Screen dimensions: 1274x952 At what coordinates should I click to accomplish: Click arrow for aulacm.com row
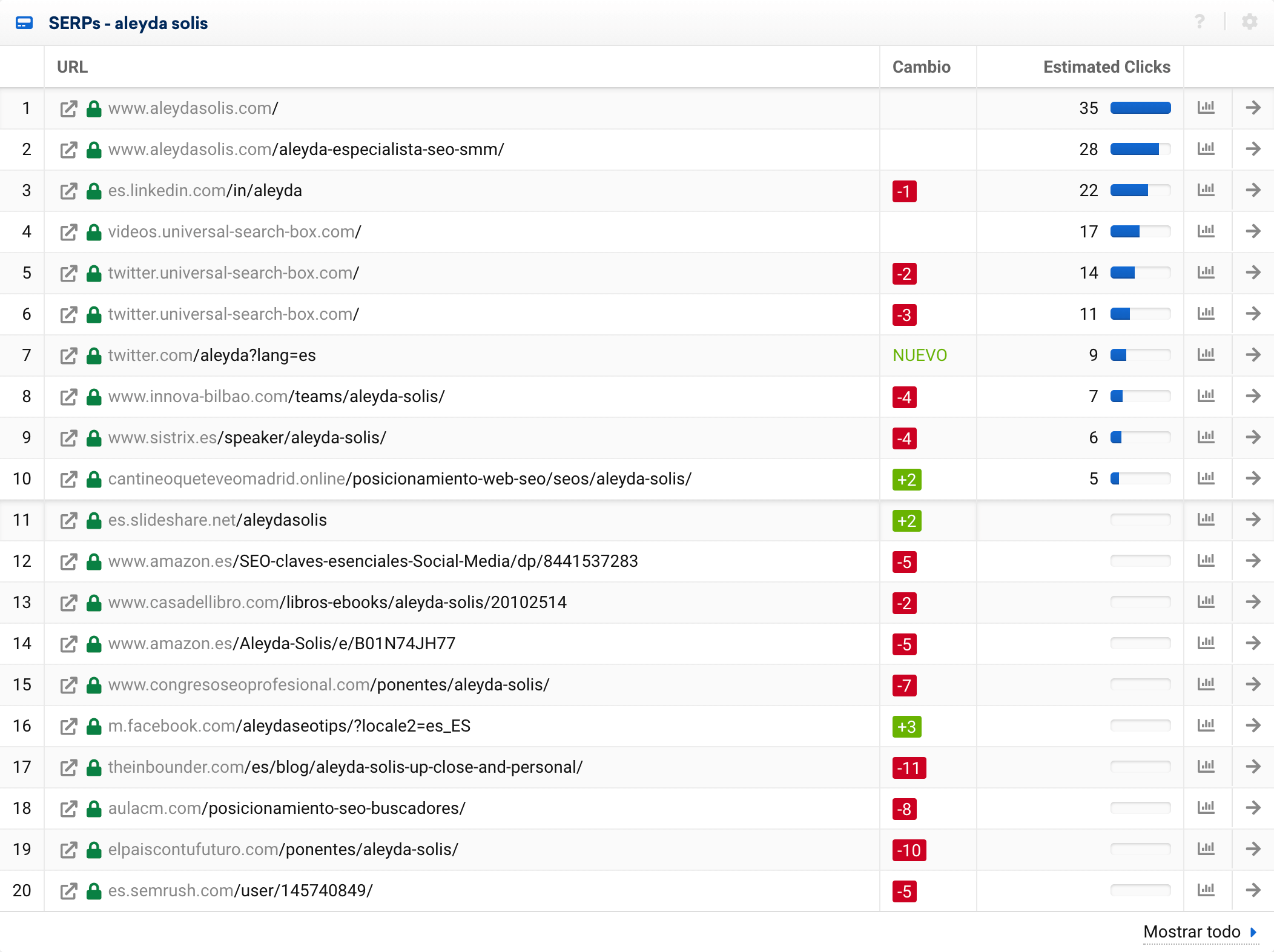[1253, 808]
